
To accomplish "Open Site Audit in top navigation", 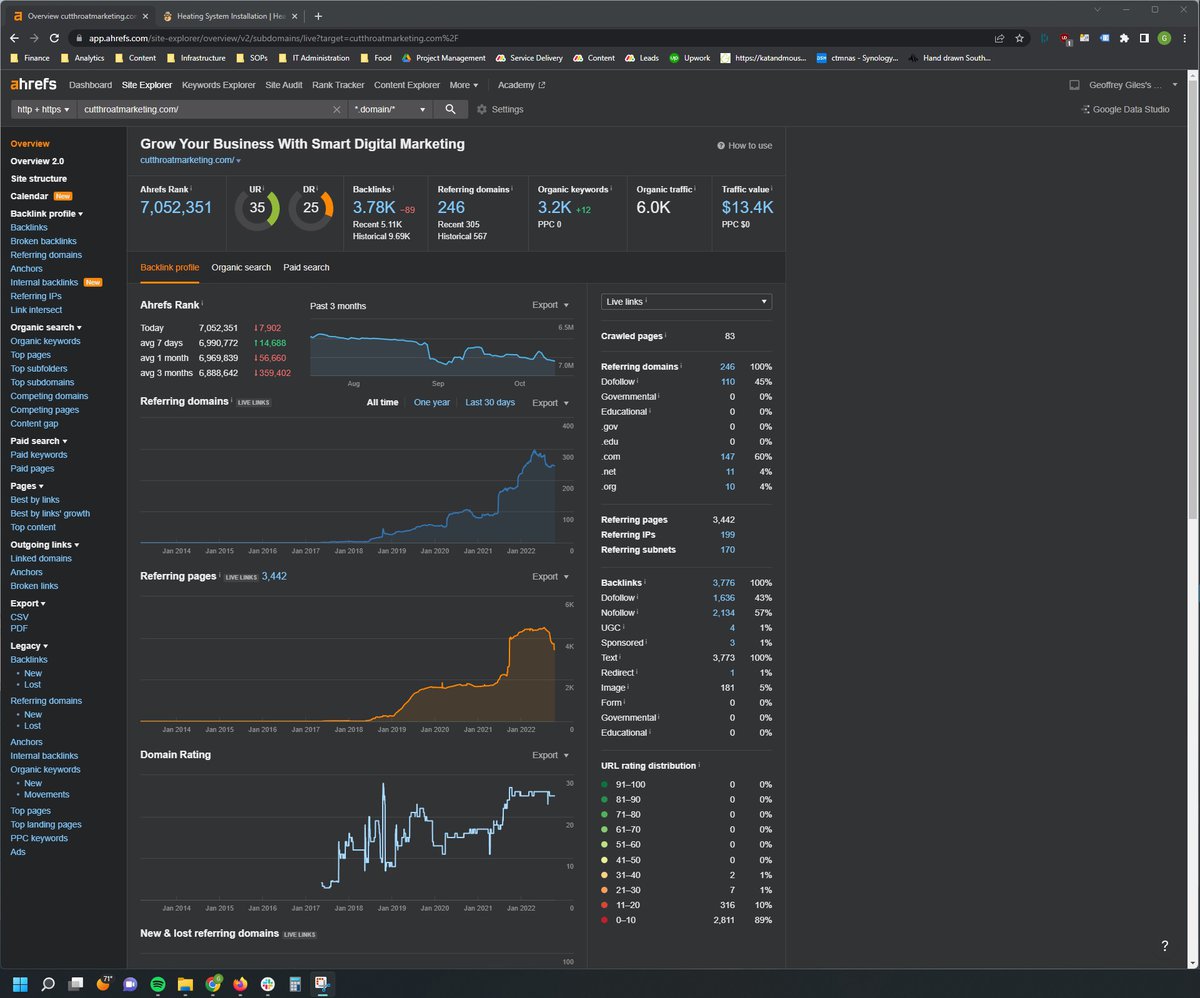I will point(284,85).
